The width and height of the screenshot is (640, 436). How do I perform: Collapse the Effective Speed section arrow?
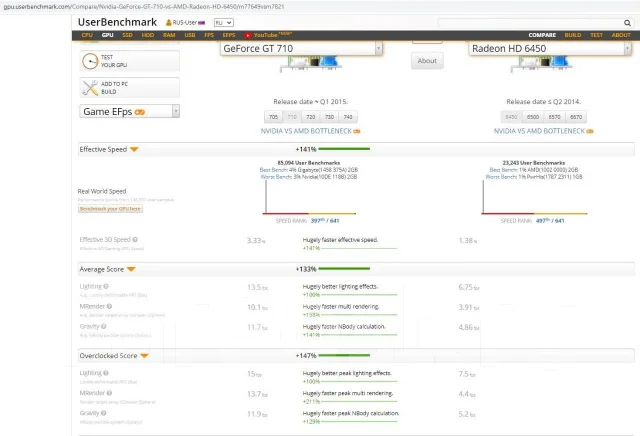click(x=134, y=149)
